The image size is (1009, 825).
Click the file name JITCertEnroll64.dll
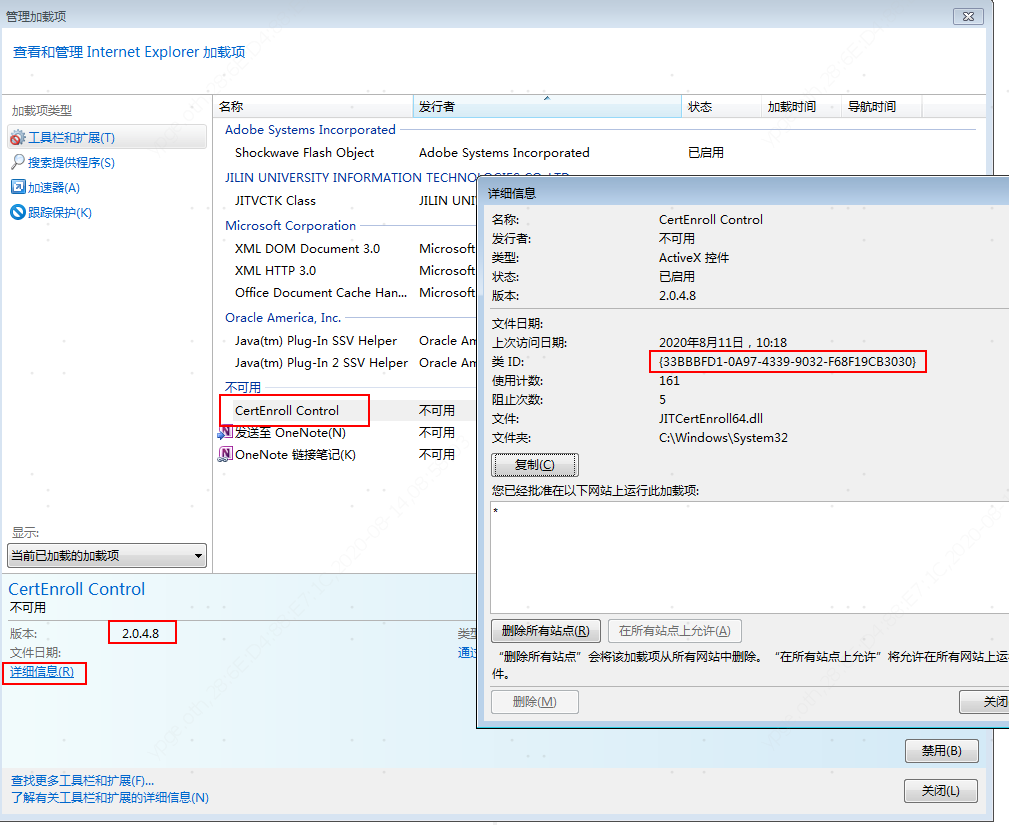[x=711, y=418]
